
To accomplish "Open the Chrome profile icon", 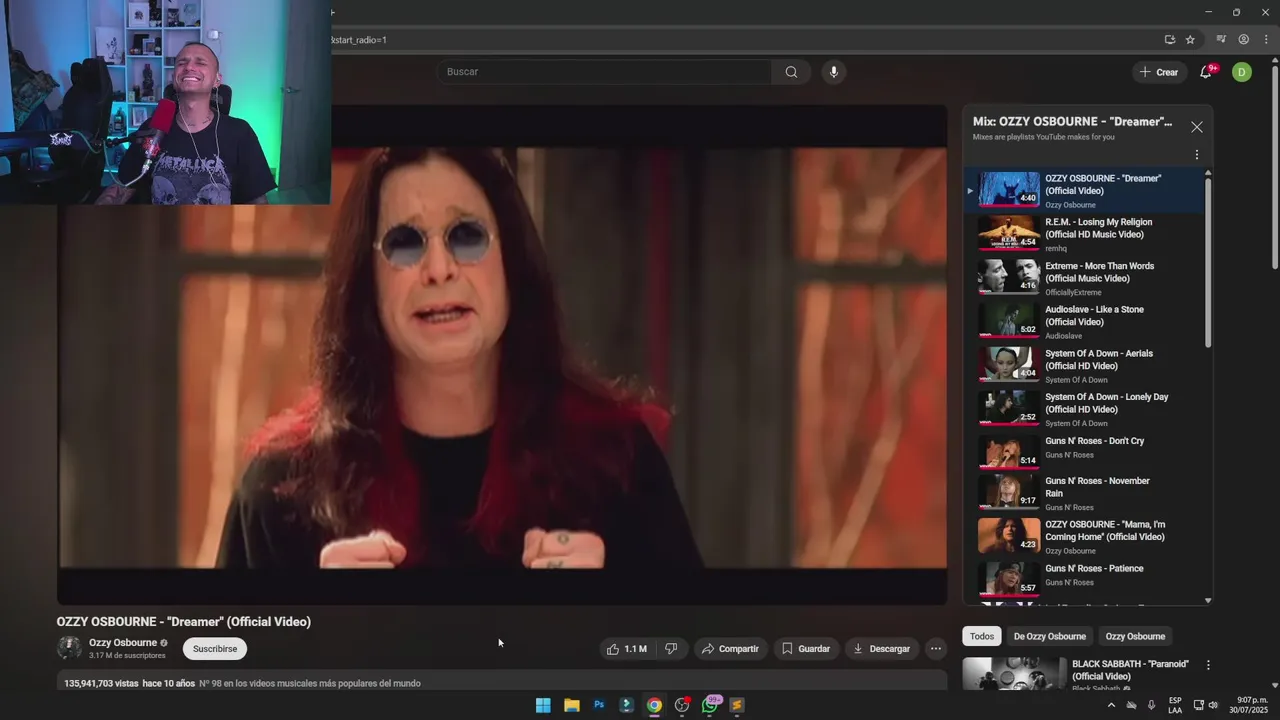I will pos(1243,40).
